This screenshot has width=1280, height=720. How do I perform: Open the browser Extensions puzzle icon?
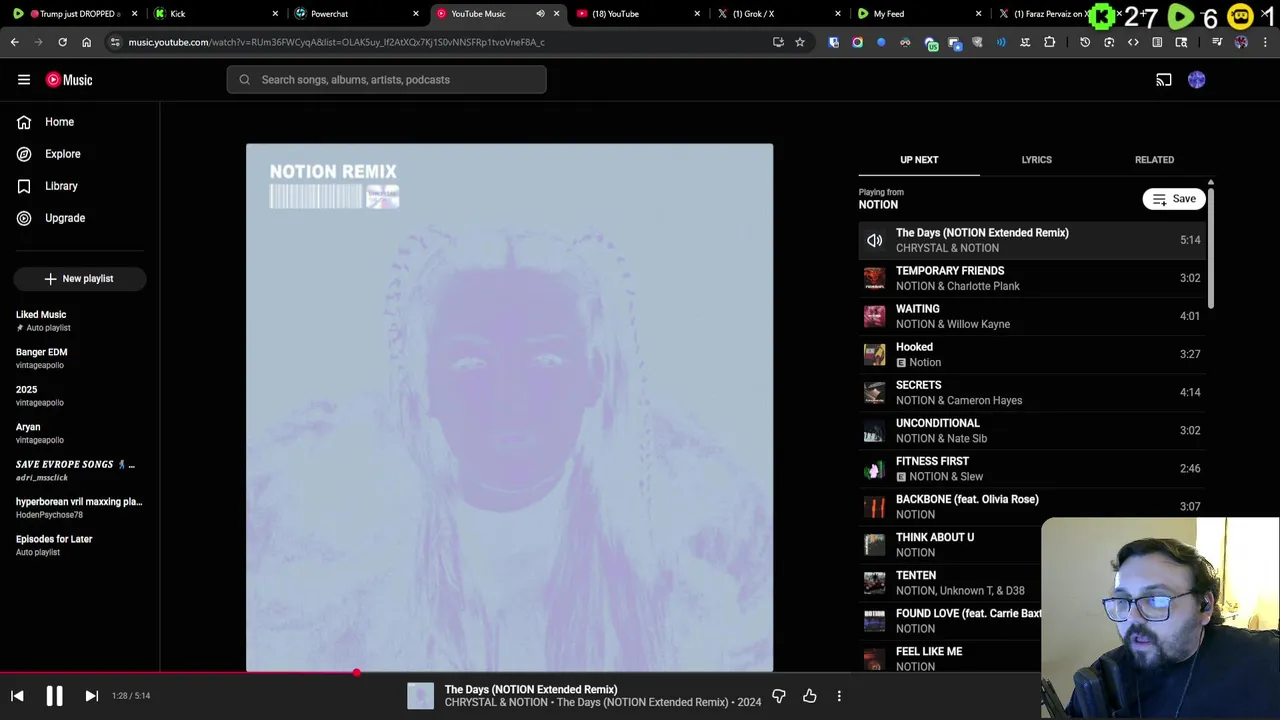[x=1049, y=42]
